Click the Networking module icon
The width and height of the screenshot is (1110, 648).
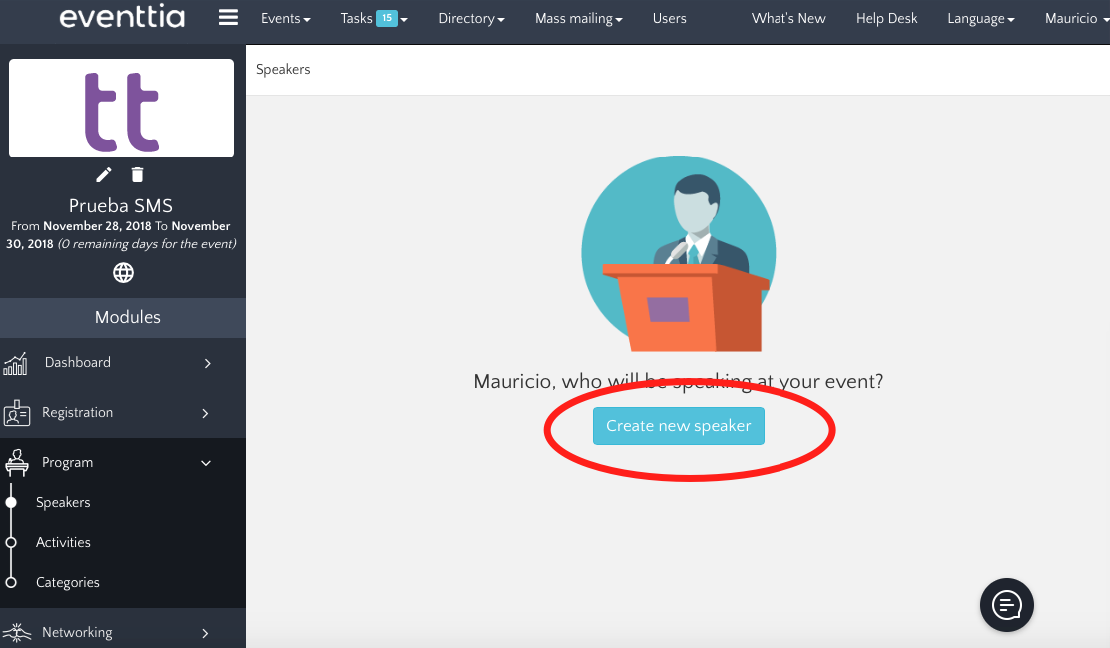tap(16, 632)
